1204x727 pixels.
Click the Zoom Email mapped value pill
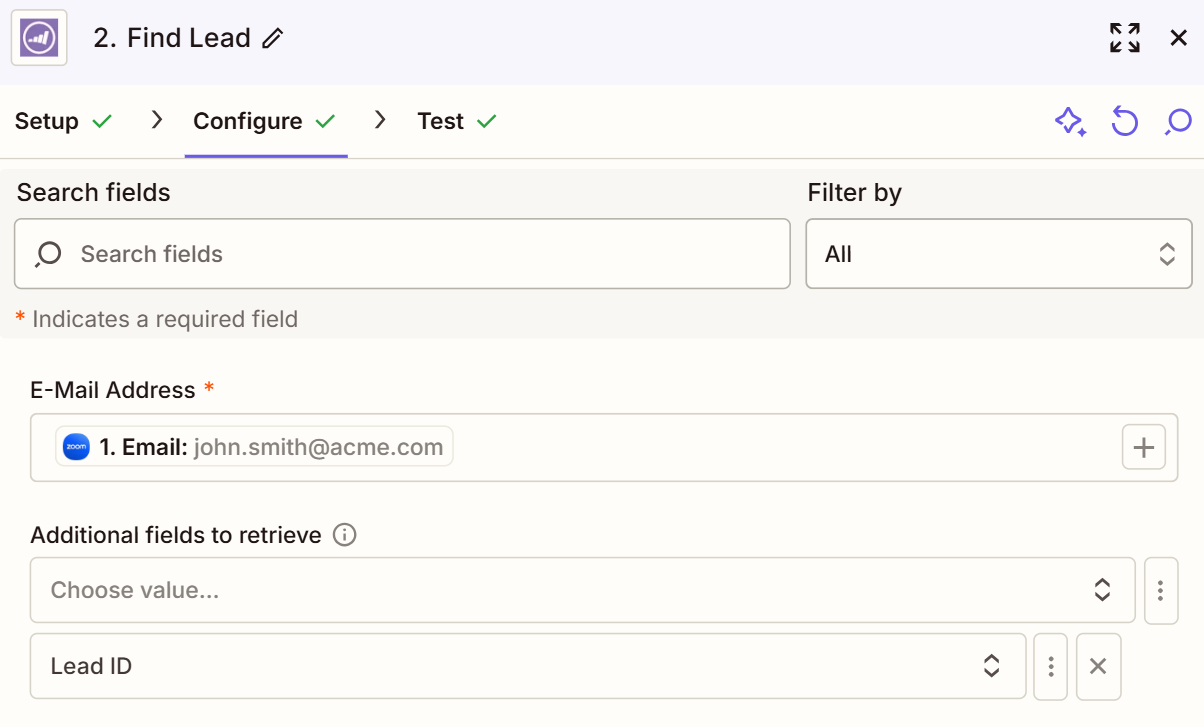[x=254, y=447]
